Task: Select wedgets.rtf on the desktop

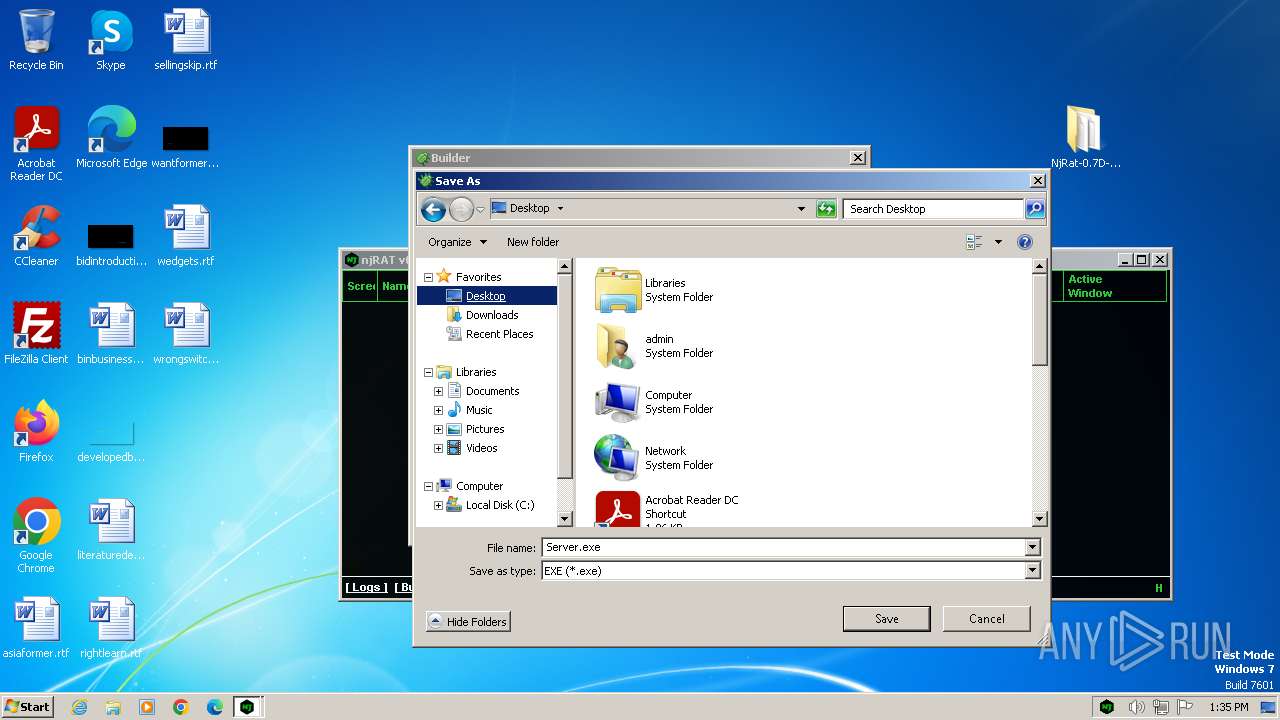Action: pyautogui.click(x=186, y=236)
